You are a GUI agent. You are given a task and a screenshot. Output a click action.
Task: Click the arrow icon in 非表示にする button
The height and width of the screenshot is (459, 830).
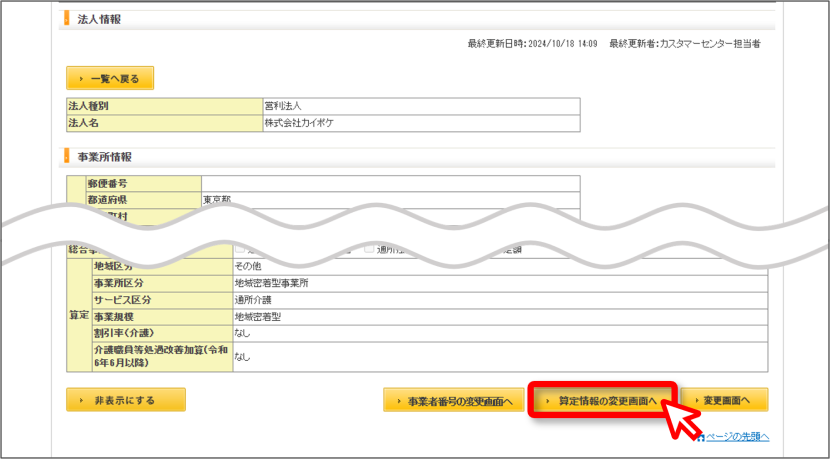tap(81, 400)
